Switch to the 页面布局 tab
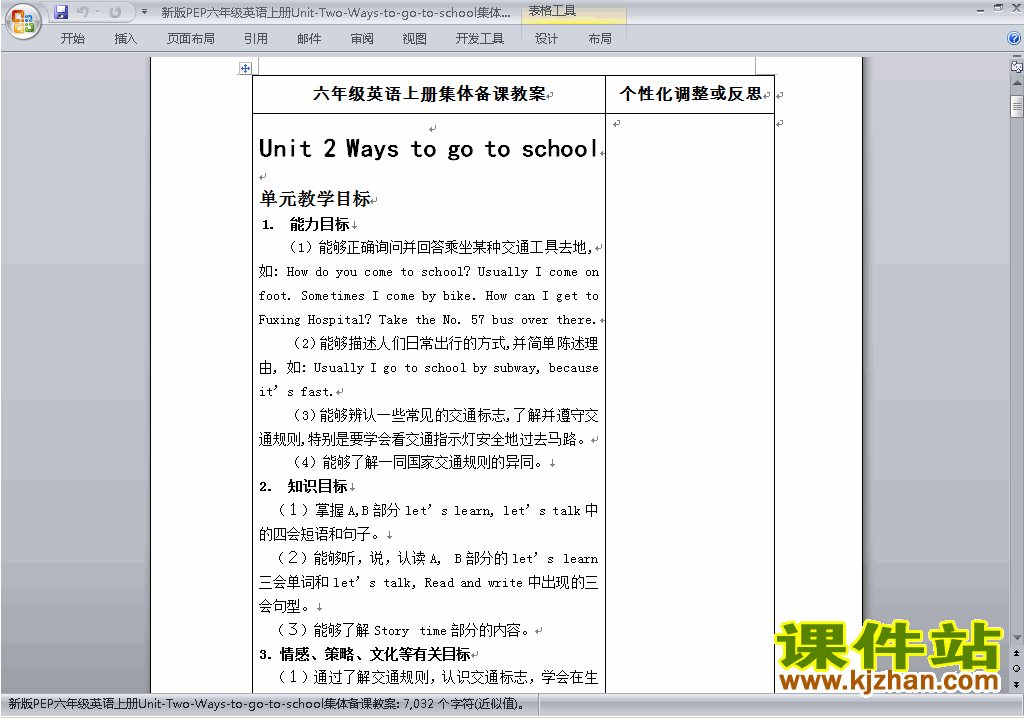 click(x=190, y=39)
